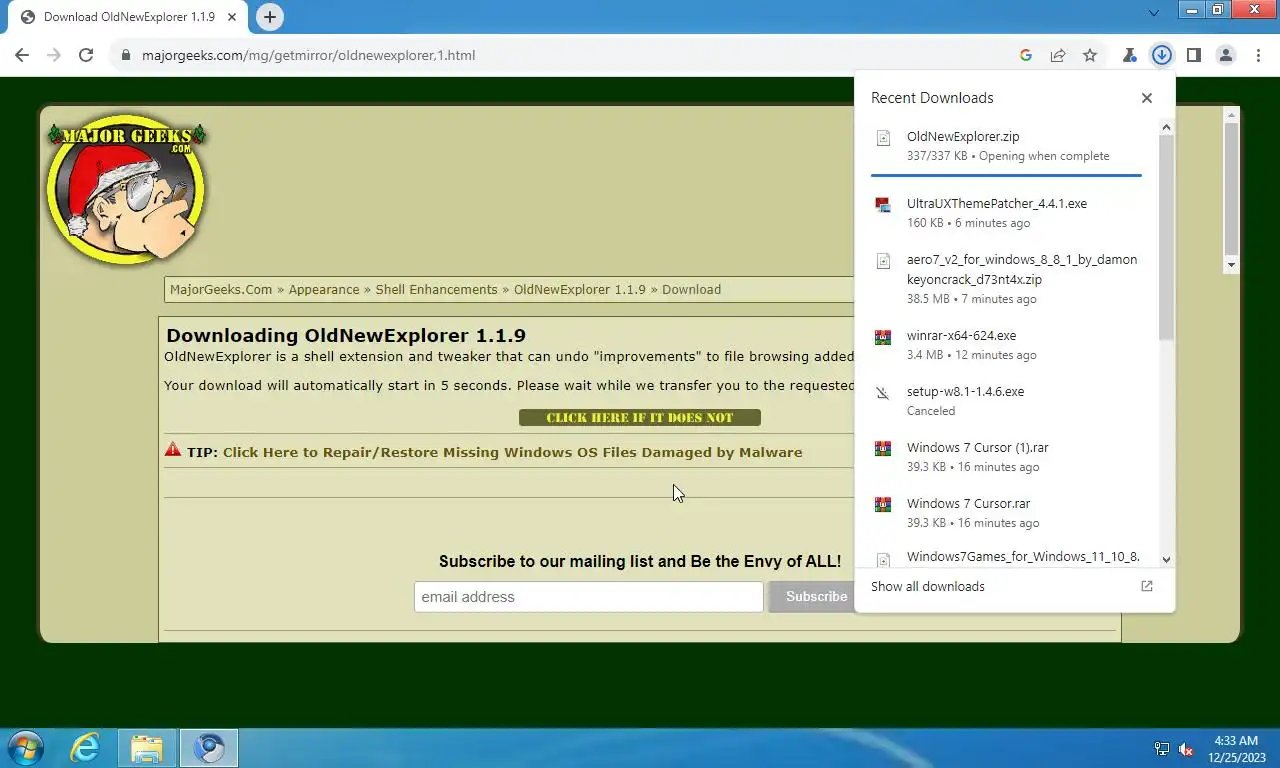Reload the page with refresh icon
This screenshot has height=768, width=1280.
(x=86, y=55)
